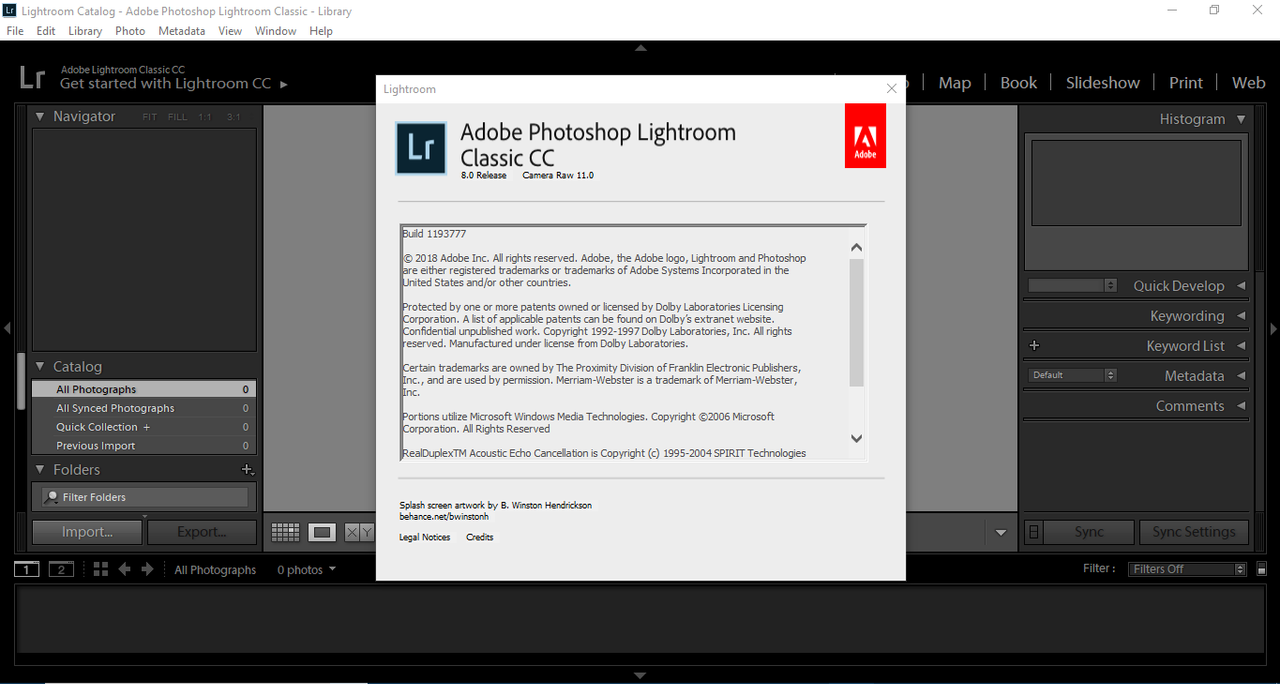The image size is (1280, 684).
Task: Click the plus icon in Keyword List
Action: 1034,346
